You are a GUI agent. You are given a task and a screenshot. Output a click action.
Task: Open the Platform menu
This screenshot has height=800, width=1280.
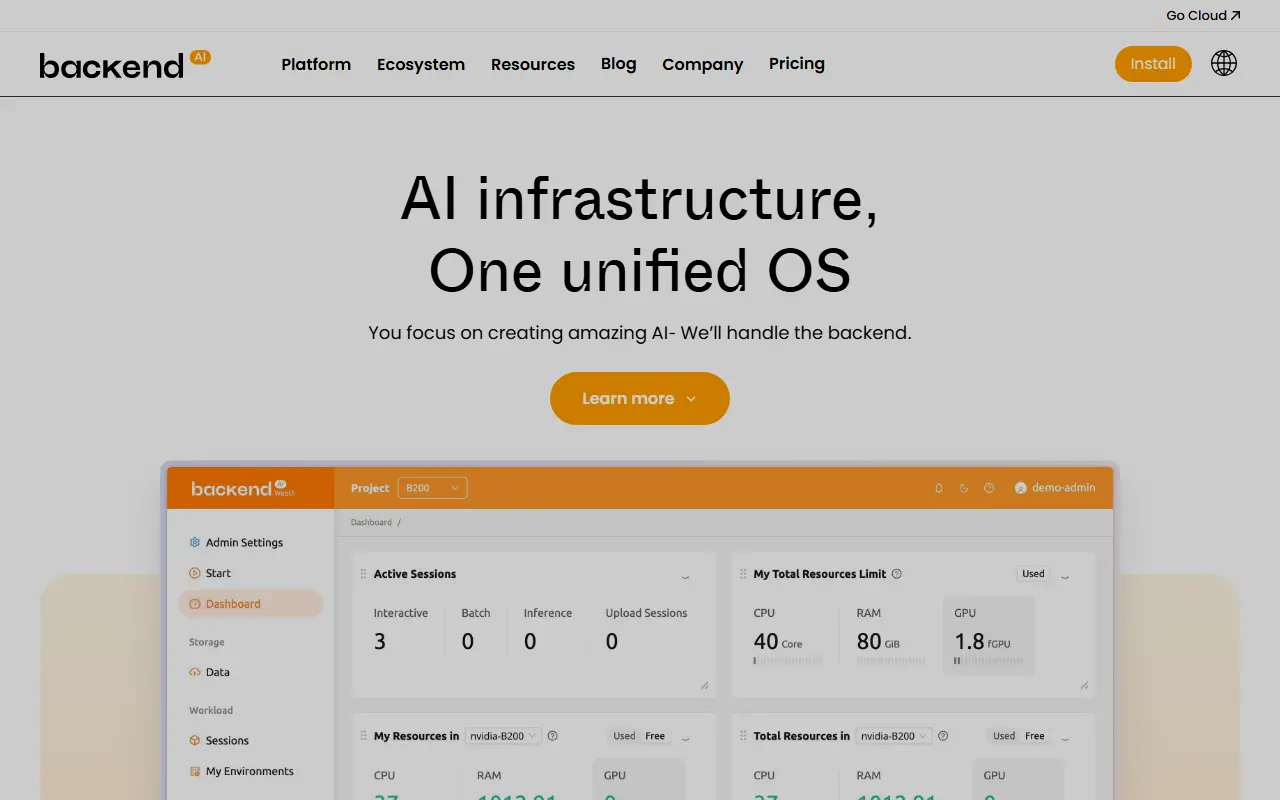click(316, 64)
